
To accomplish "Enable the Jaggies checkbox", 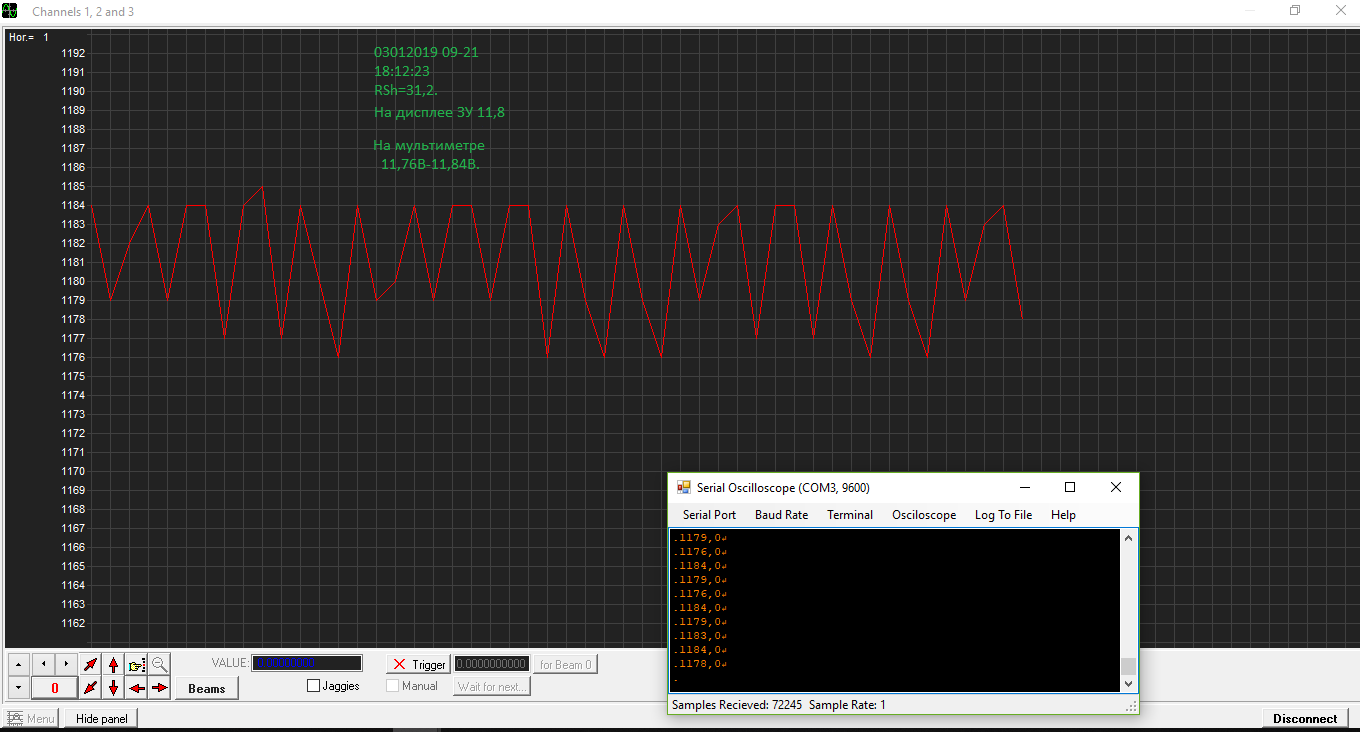I will pyautogui.click(x=314, y=686).
